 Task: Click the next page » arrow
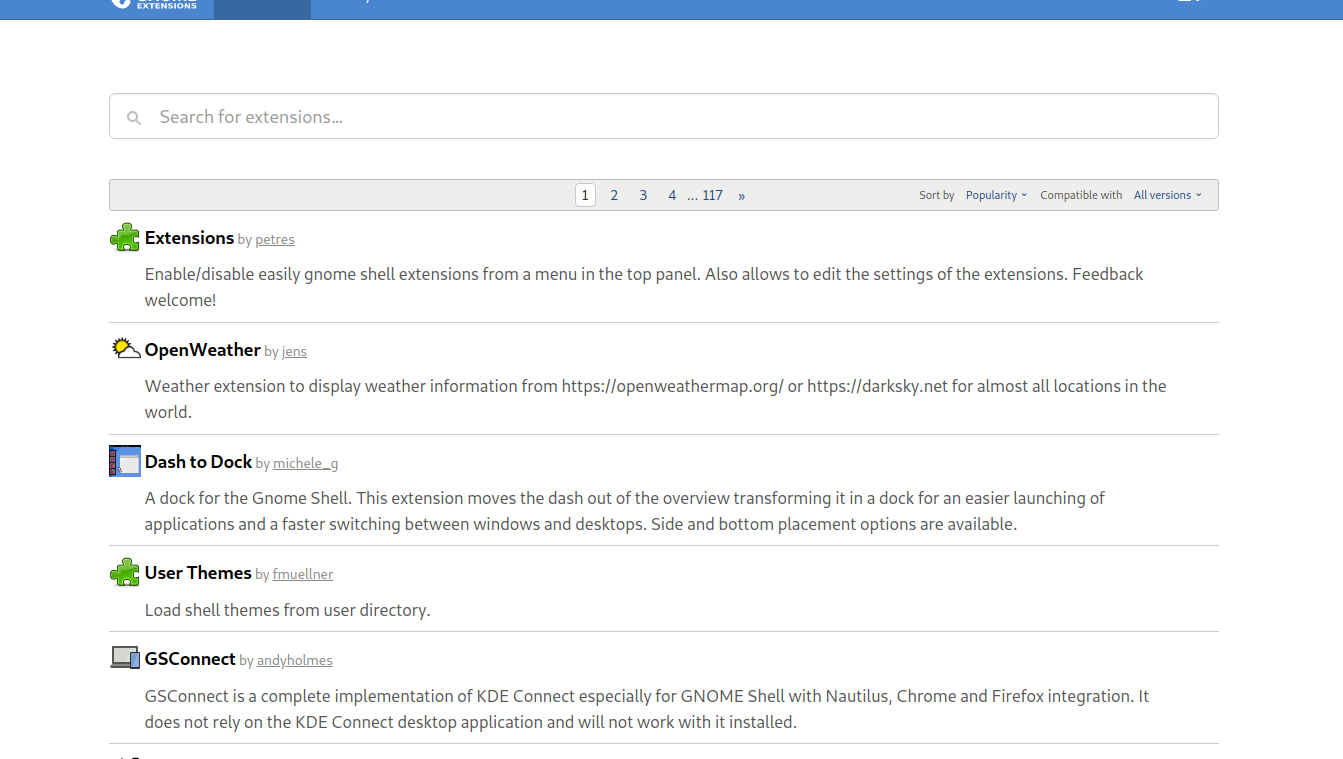point(741,195)
